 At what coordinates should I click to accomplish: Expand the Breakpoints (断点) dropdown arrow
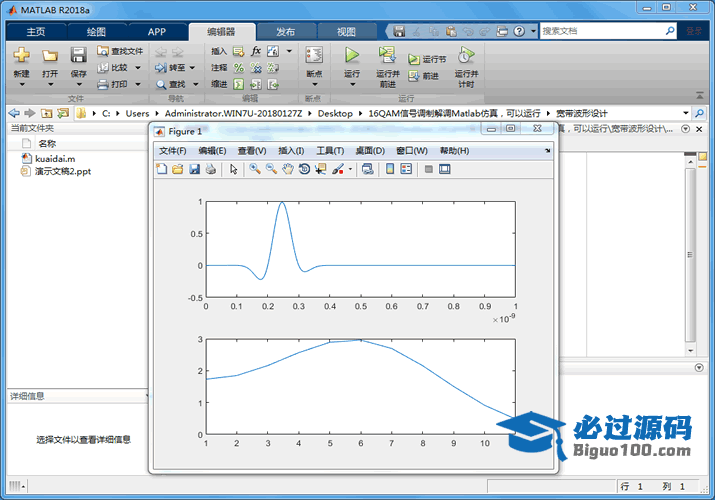314,84
